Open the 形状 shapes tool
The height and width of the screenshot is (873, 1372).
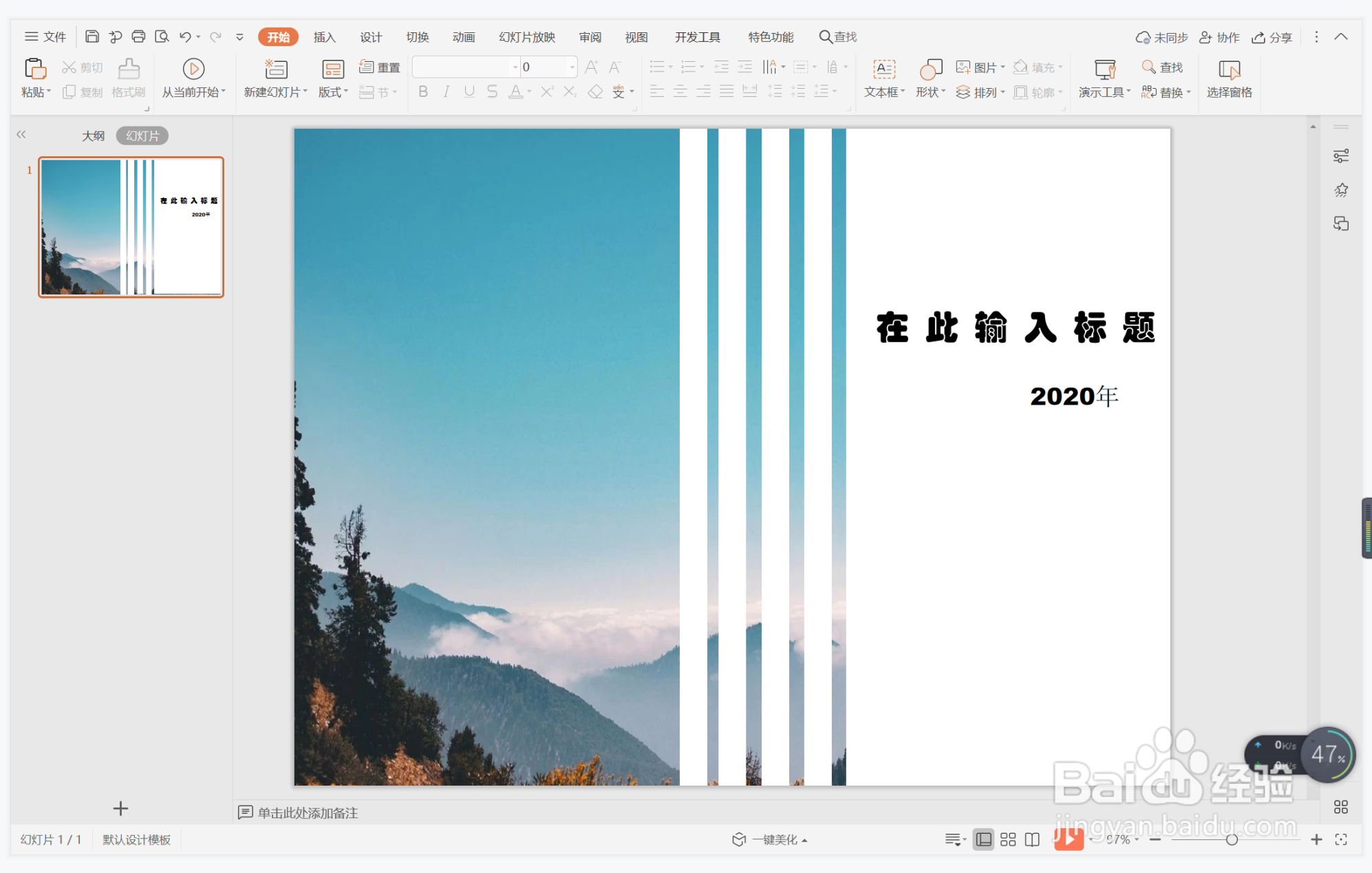coord(930,69)
